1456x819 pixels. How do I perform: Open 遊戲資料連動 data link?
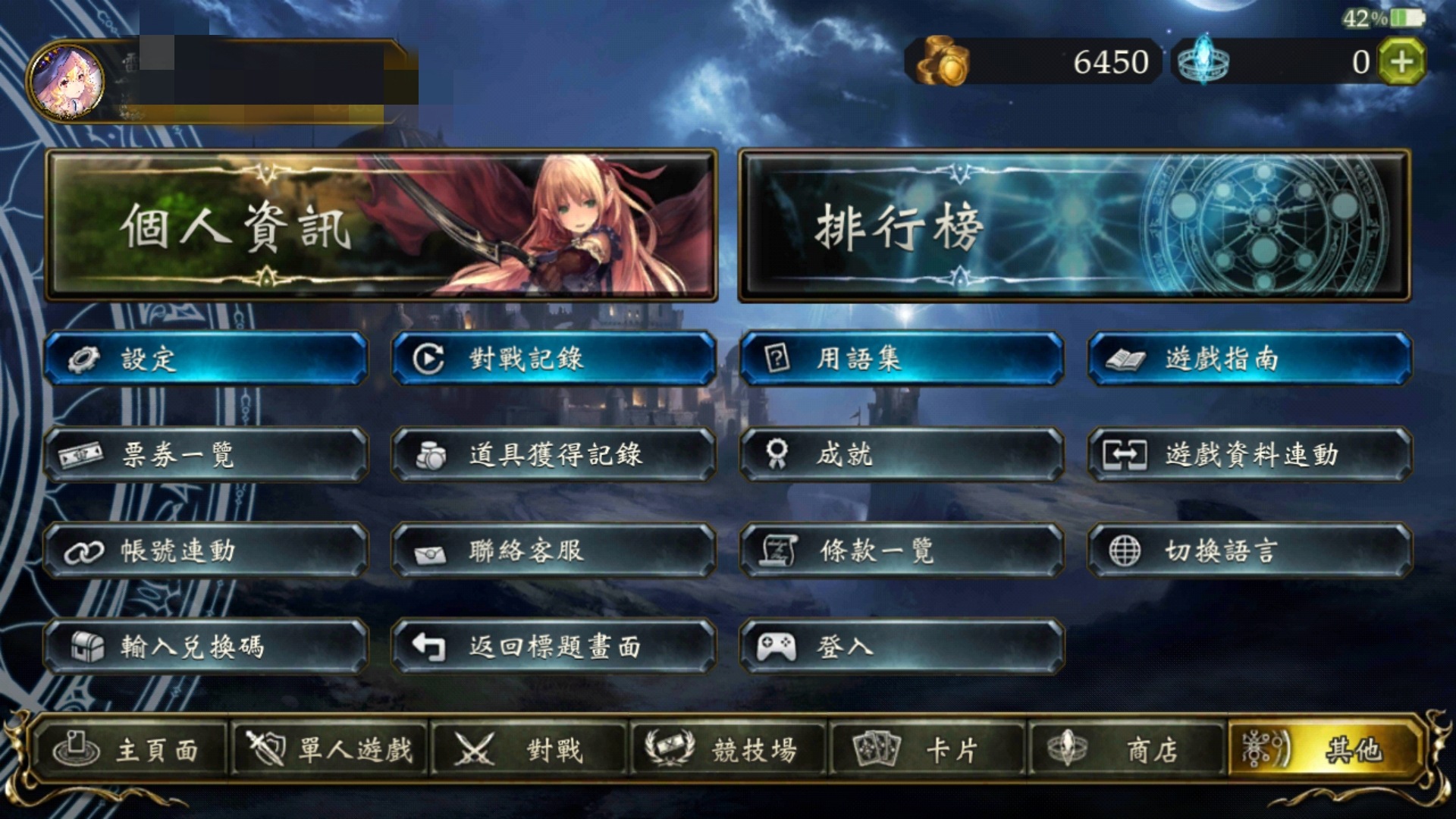tap(1250, 454)
